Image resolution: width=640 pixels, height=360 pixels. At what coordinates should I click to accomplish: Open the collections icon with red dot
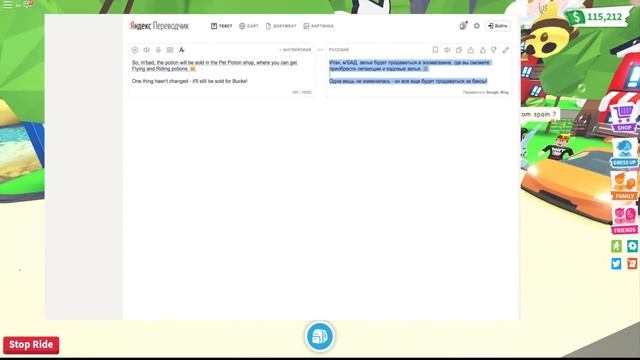coord(463,25)
